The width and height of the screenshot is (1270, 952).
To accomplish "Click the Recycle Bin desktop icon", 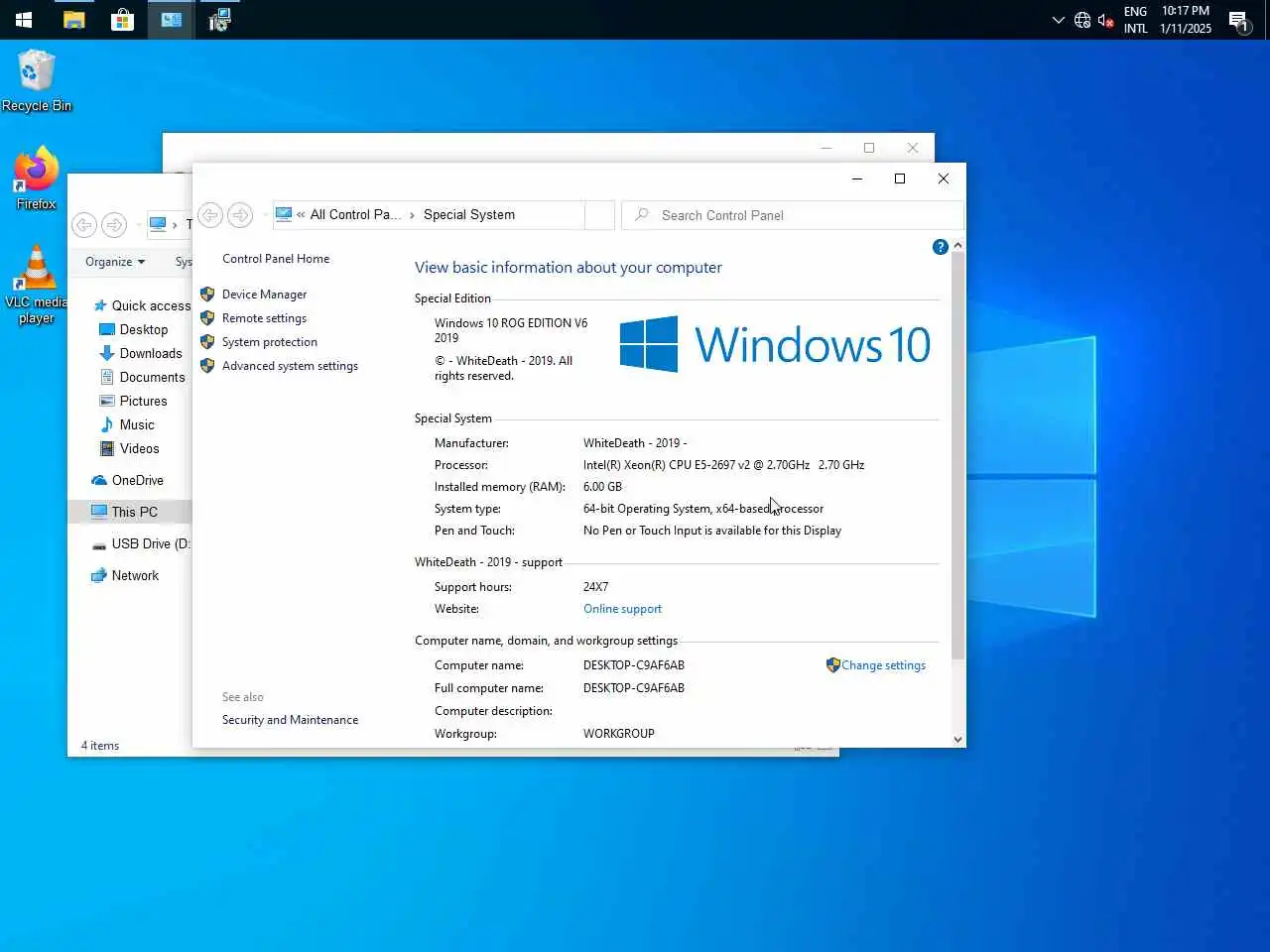I will click(37, 81).
